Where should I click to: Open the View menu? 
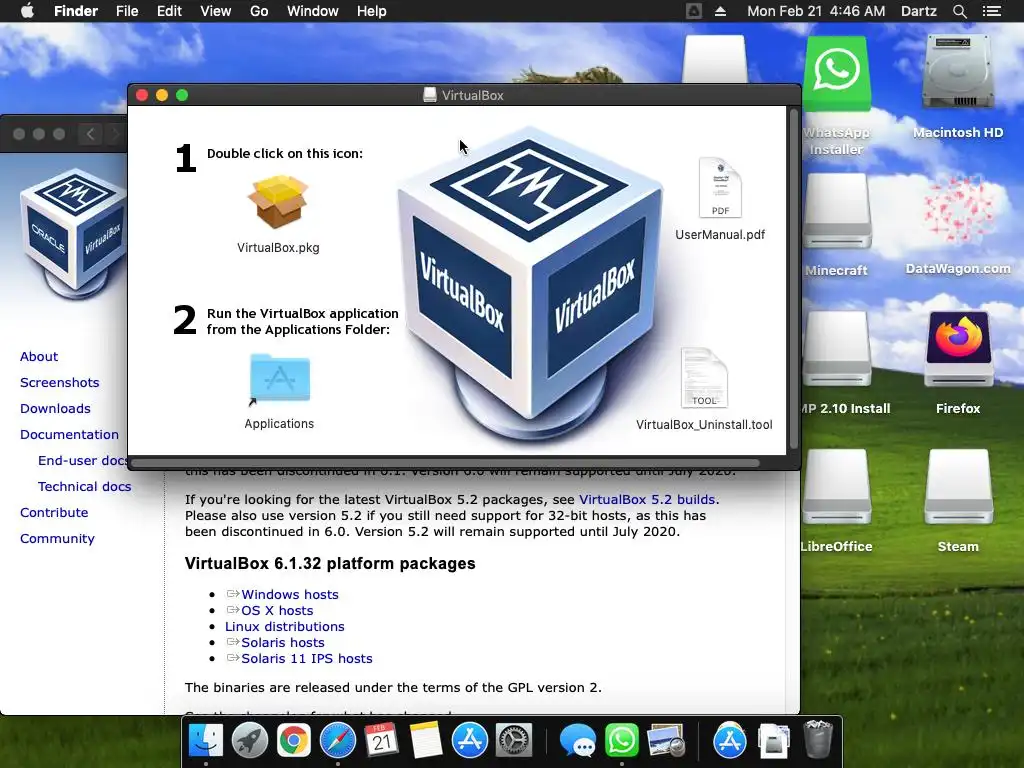216,11
